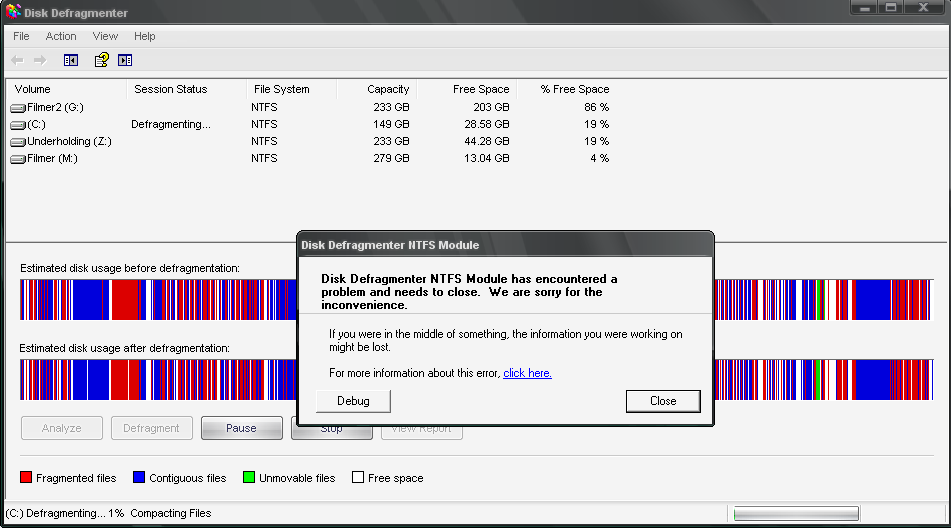Click the '203 GB' free space value
Image resolution: width=951 pixels, height=528 pixels.
tap(491, 107)
